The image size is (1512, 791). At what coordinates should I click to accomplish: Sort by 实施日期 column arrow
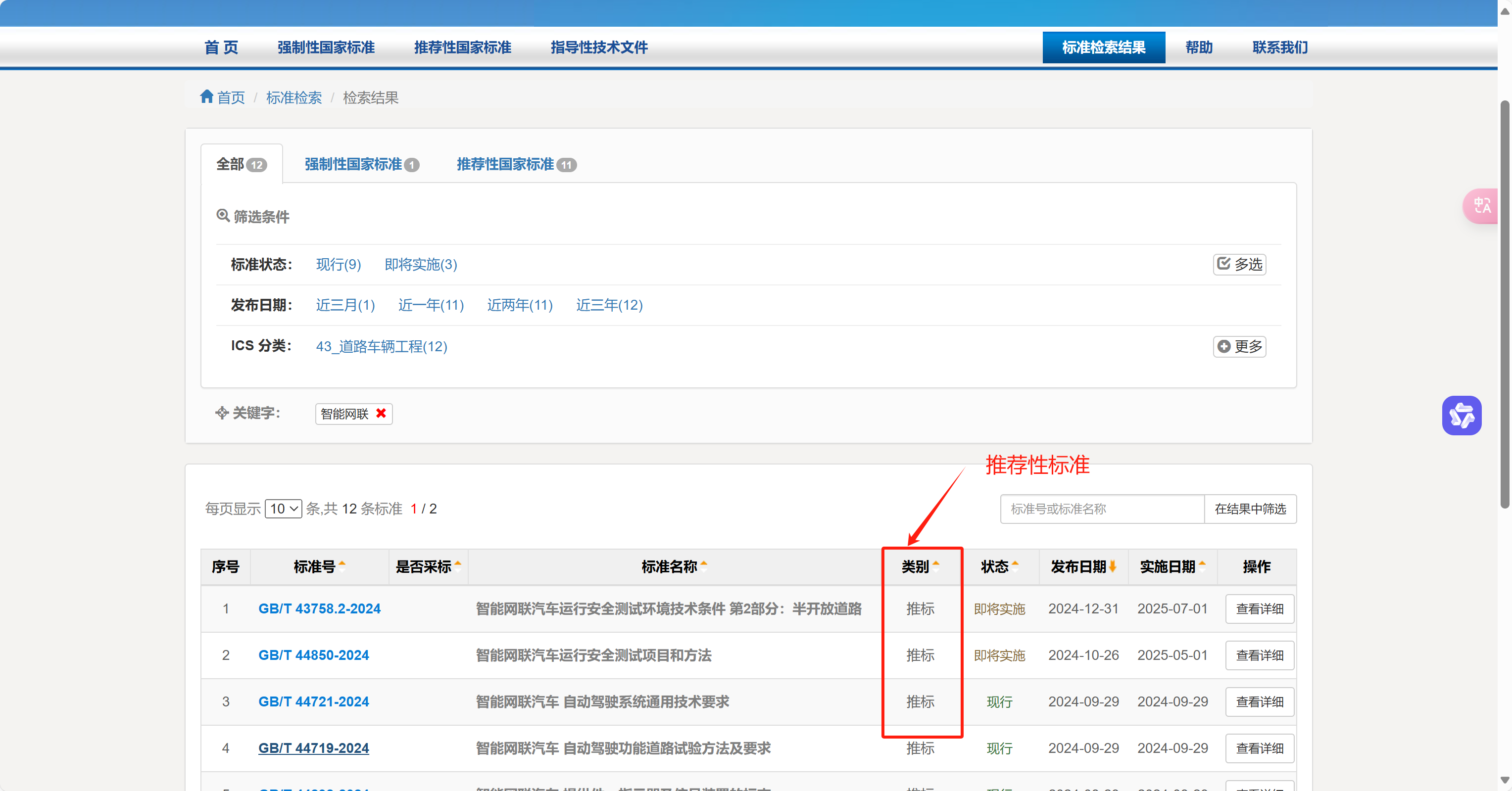tap(1202, 565)
